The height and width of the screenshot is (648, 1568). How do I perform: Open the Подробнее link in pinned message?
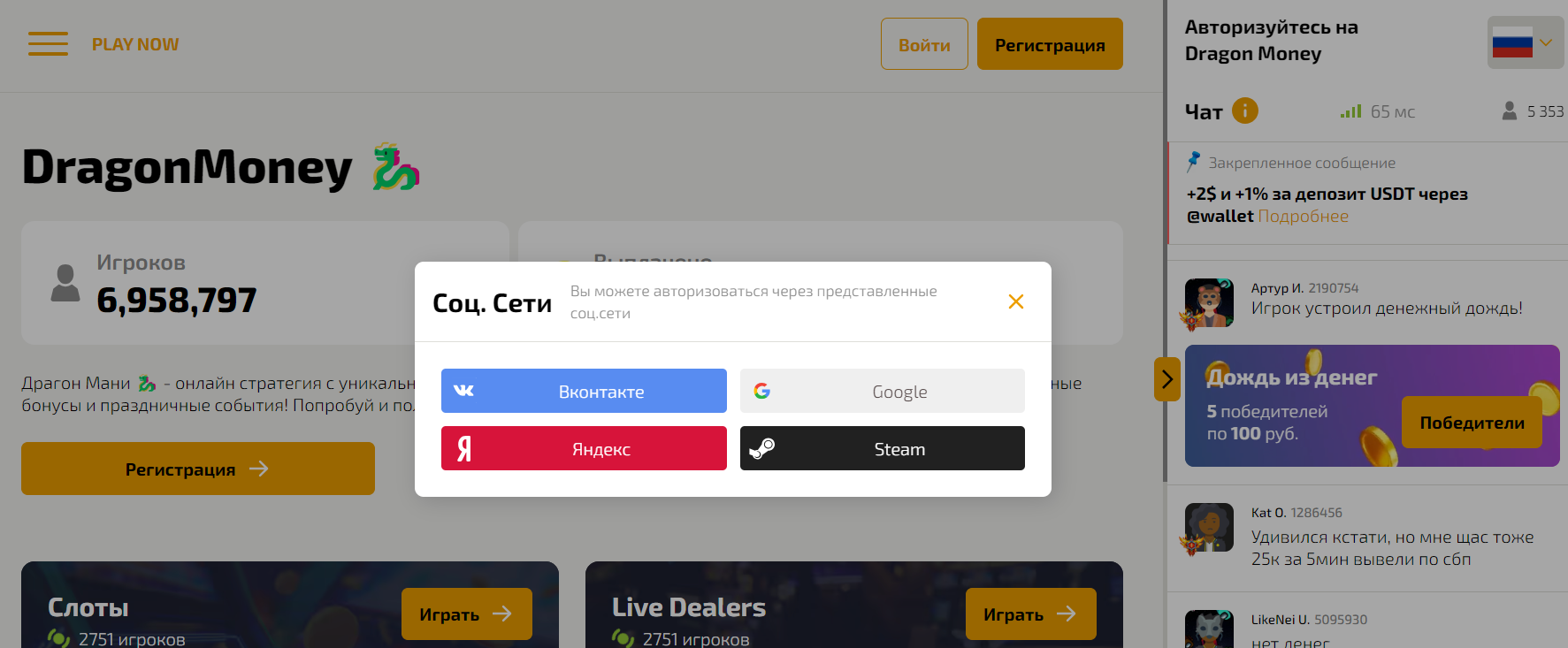(1303, 216)
